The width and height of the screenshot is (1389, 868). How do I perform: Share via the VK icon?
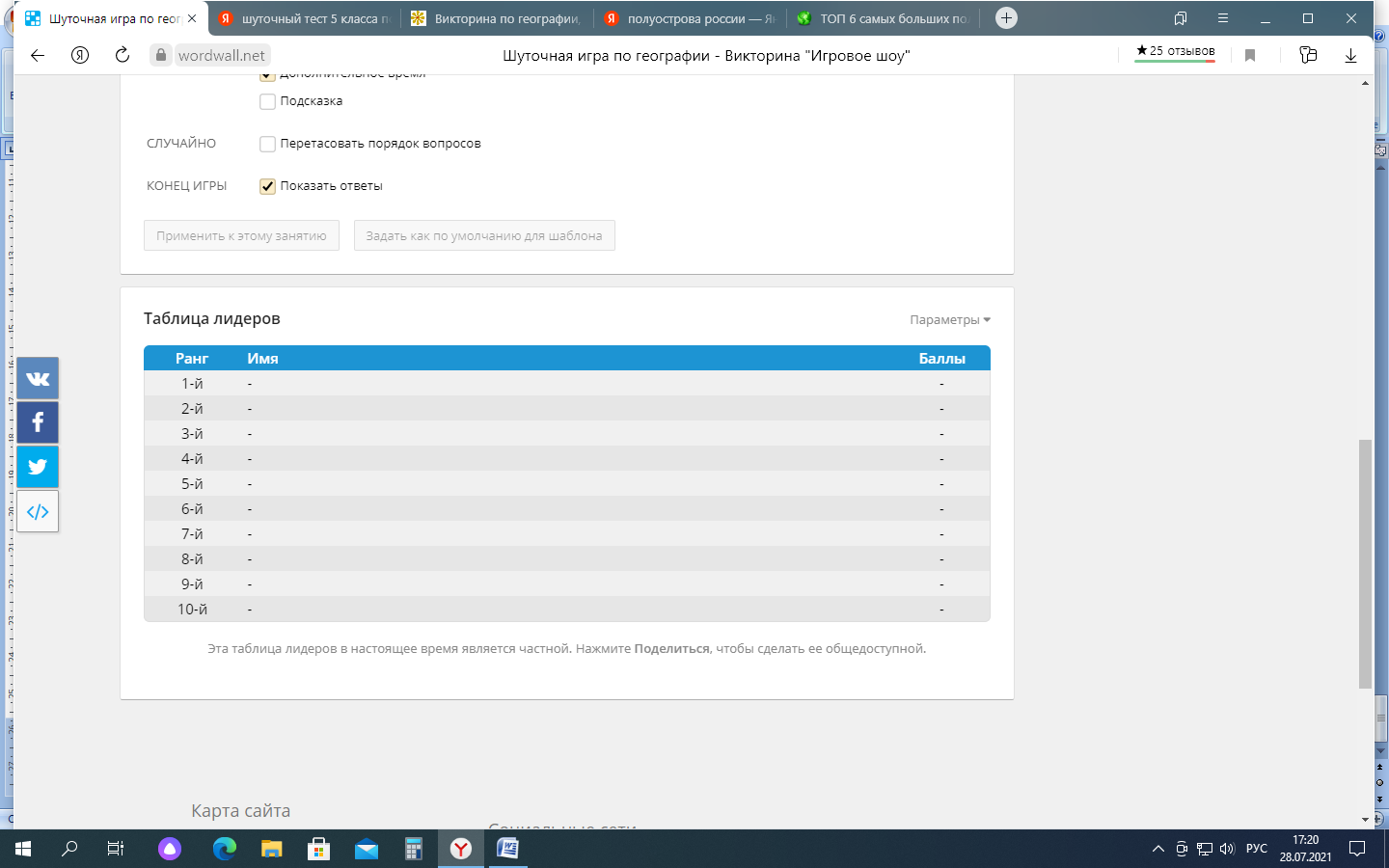click(38, 378)
